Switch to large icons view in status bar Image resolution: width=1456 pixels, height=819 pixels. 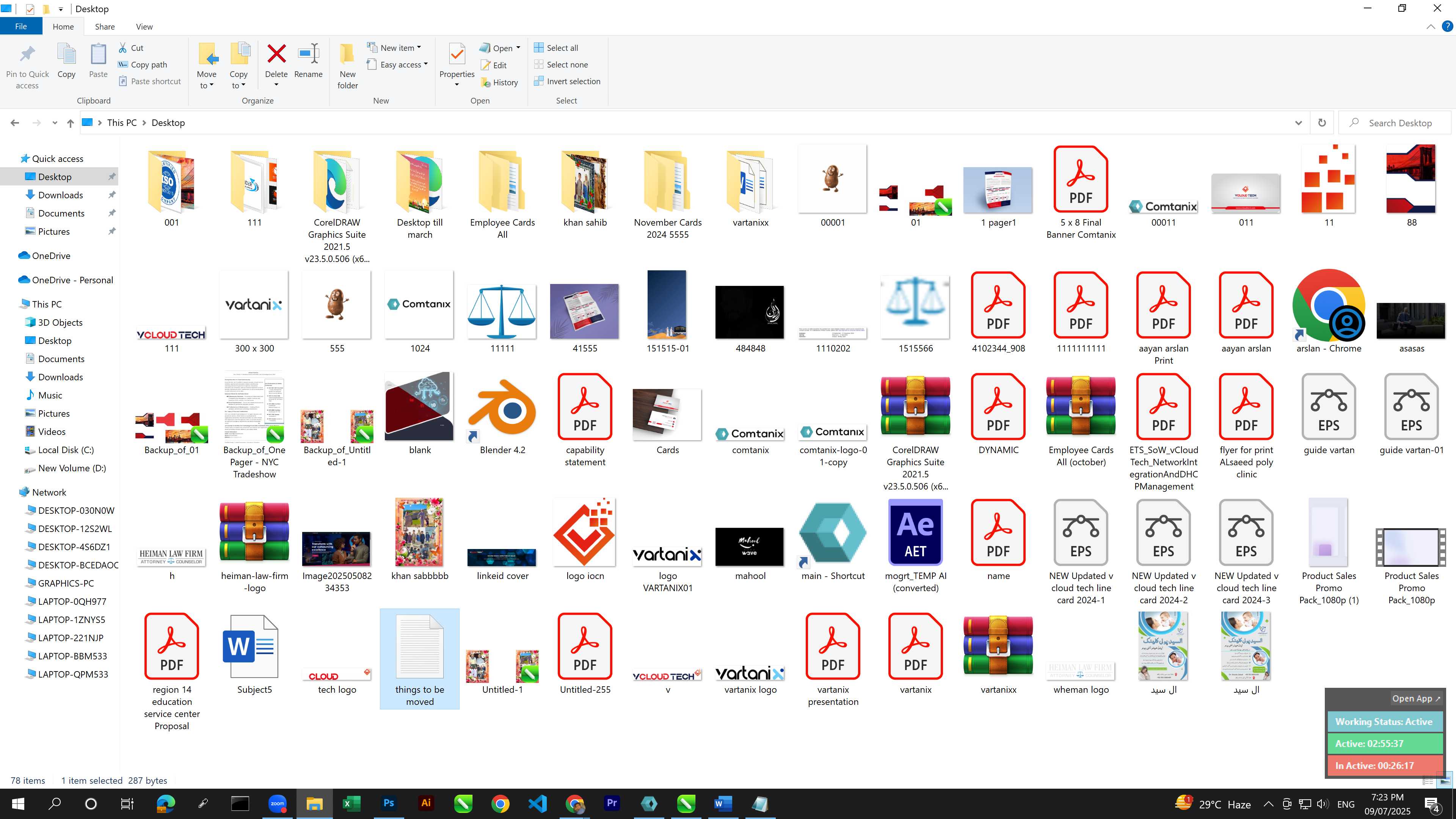click(x=1445, y=781)
